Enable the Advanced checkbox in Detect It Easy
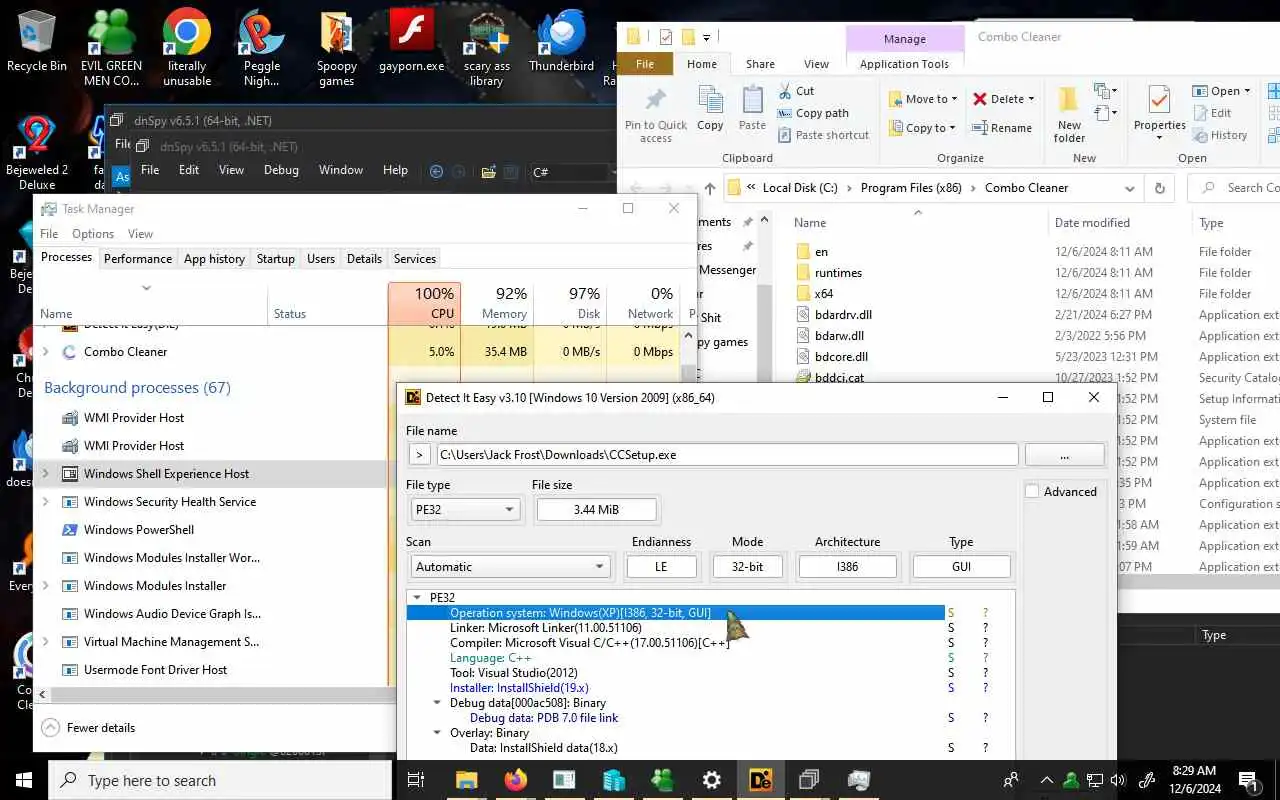This screenshot has width=1280, height=800. pos(1032,491)
